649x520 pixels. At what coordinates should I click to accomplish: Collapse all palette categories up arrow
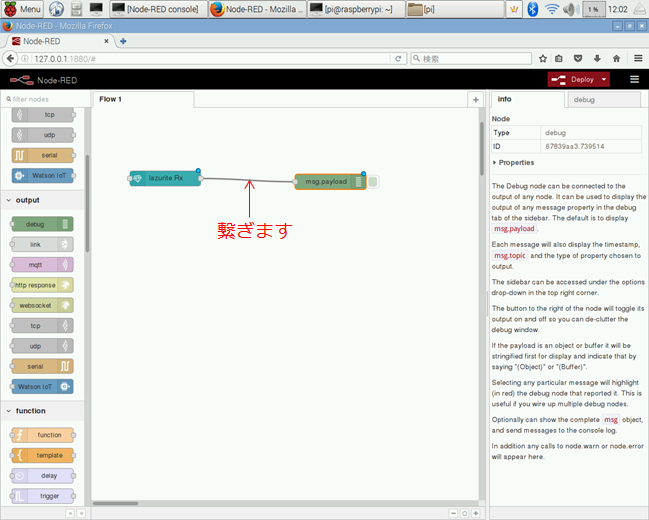(x=70, y=513)
